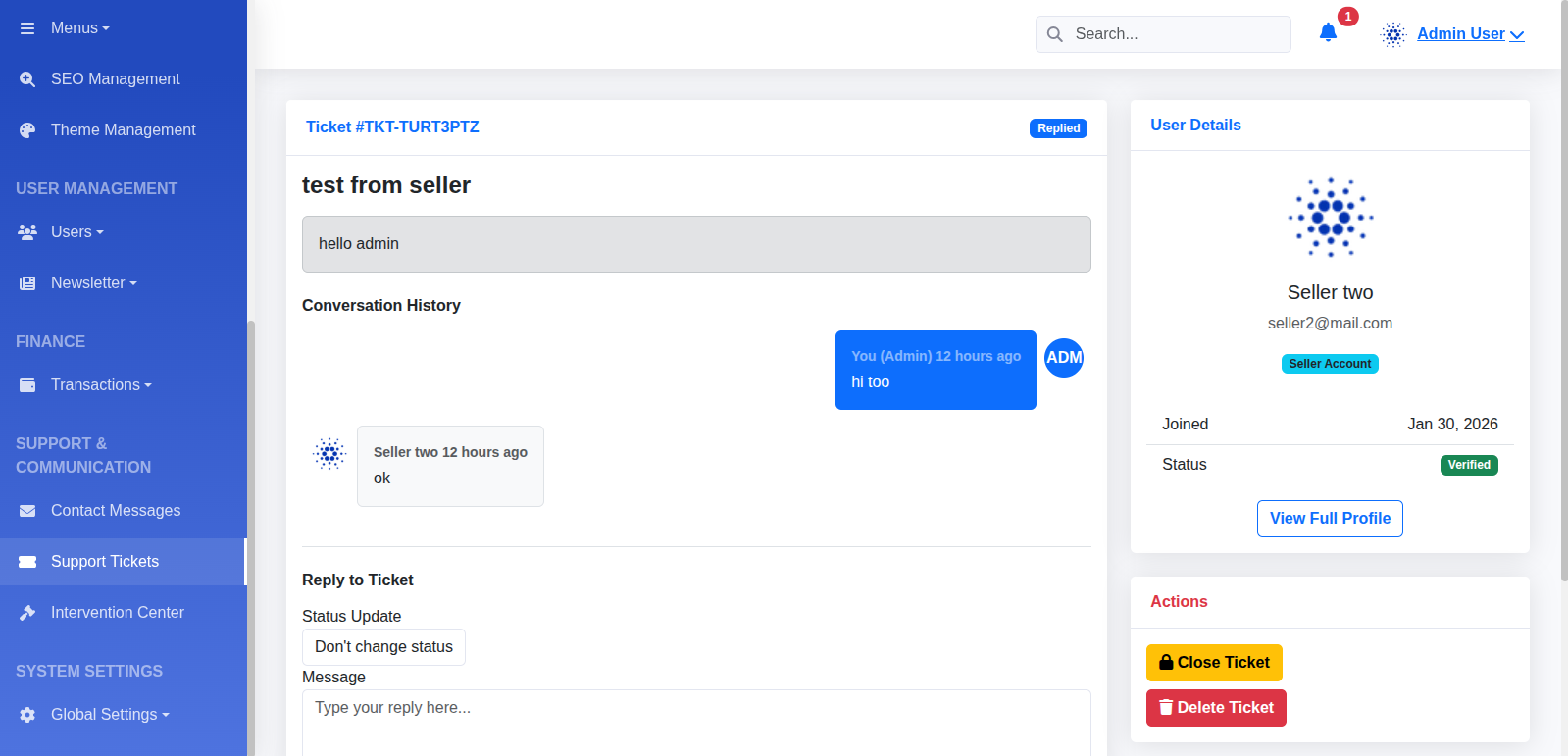Click the reply message text area
This screenshot has height=756, width=1568.
click(x=696, y=723)
